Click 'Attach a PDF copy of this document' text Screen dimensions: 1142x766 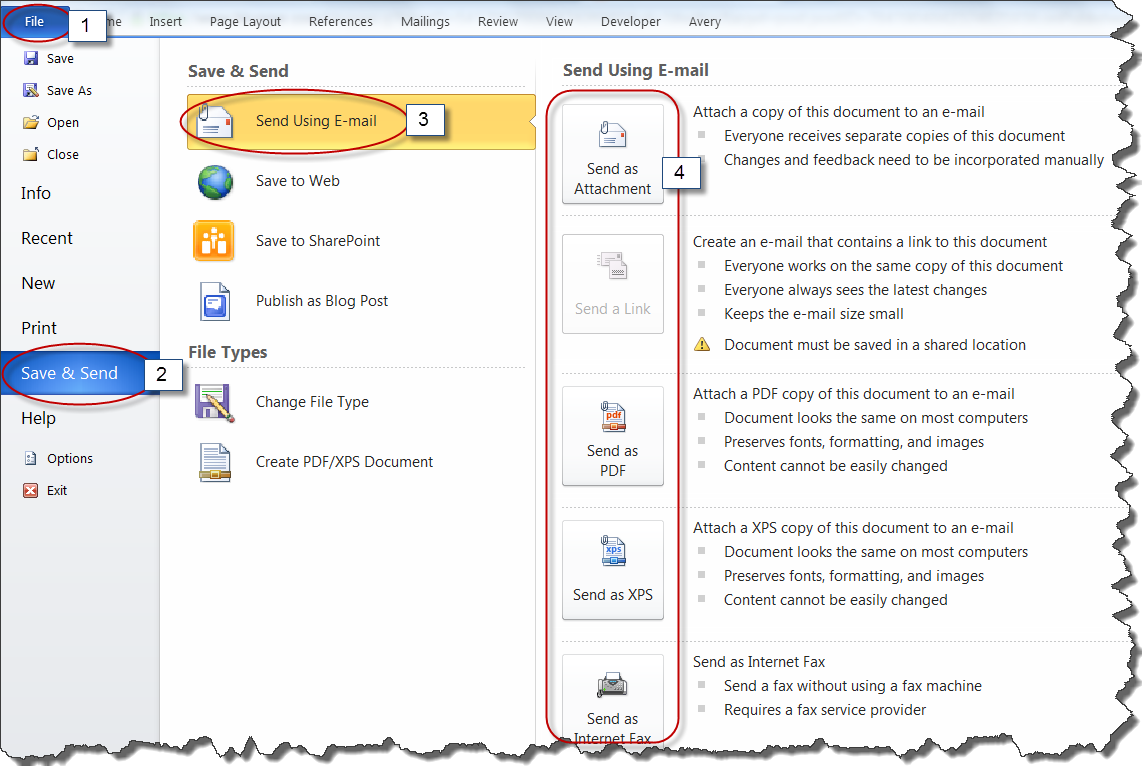(854, 394)
